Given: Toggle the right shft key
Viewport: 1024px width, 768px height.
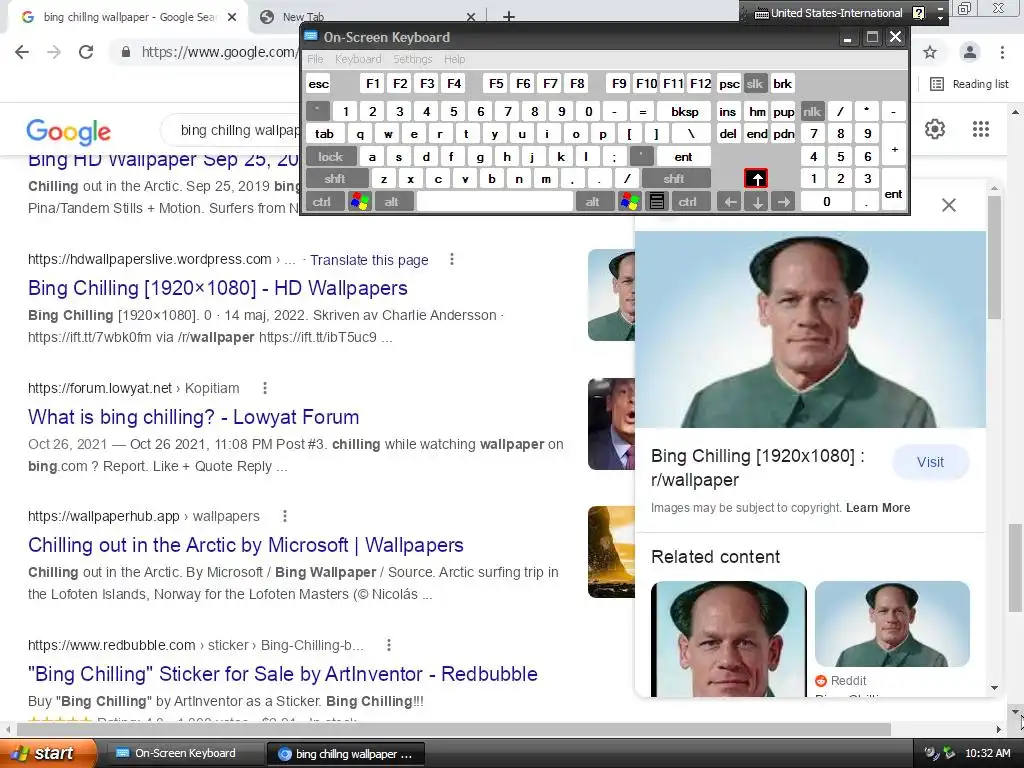Looking at the screenshot, I should [x=676, y=179].
